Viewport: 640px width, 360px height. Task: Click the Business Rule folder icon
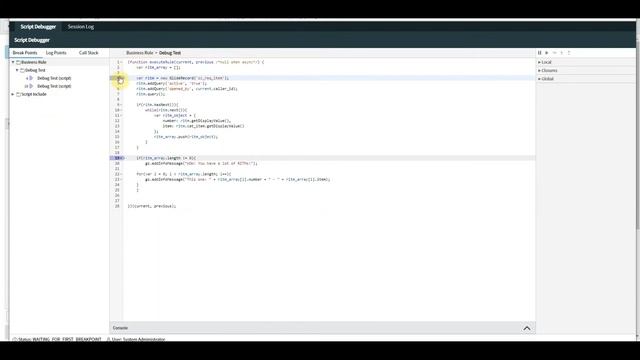[18, 62]
